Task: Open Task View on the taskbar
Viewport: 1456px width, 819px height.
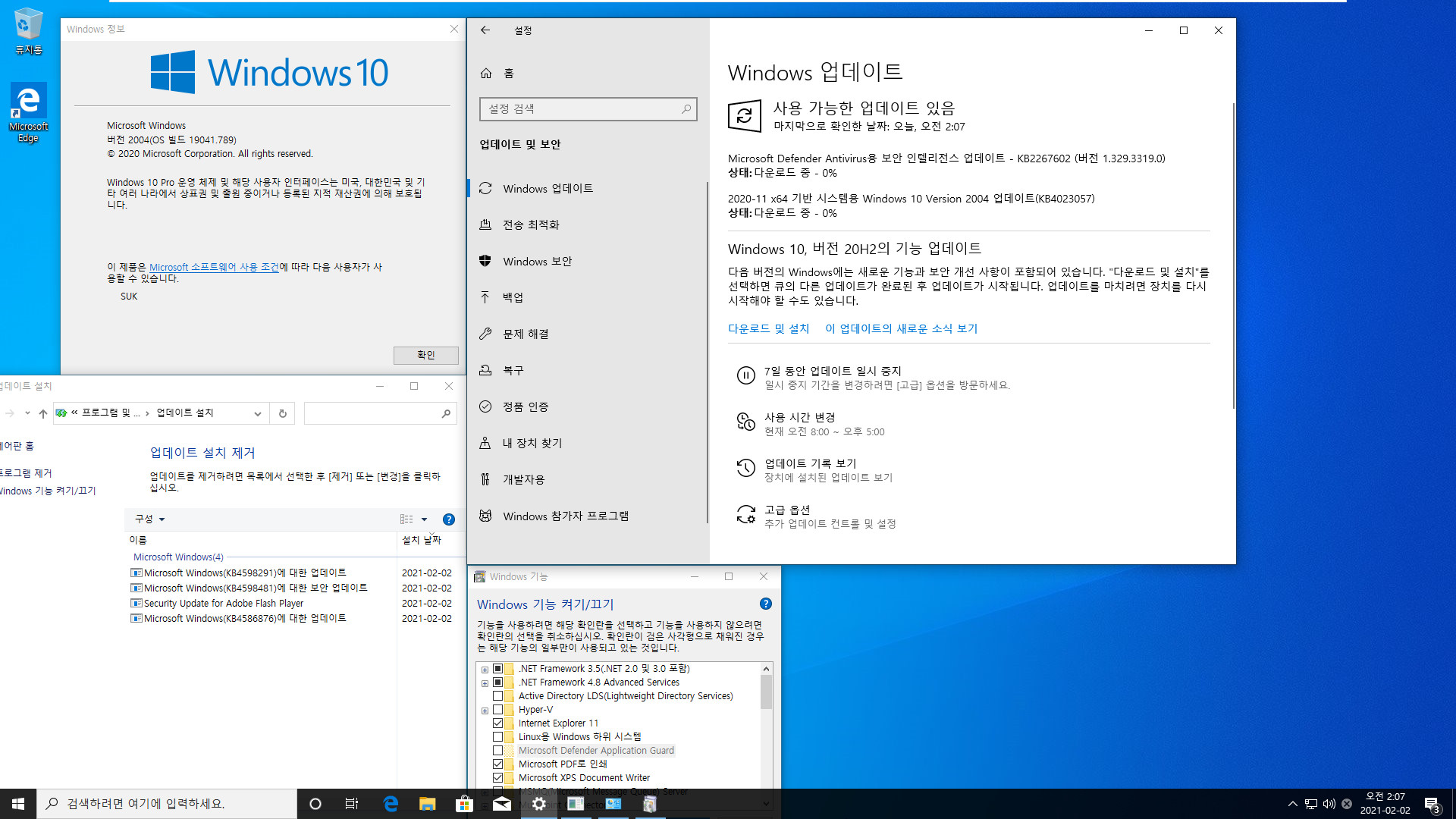Action: pyautogui.click(x=352, y=804)
